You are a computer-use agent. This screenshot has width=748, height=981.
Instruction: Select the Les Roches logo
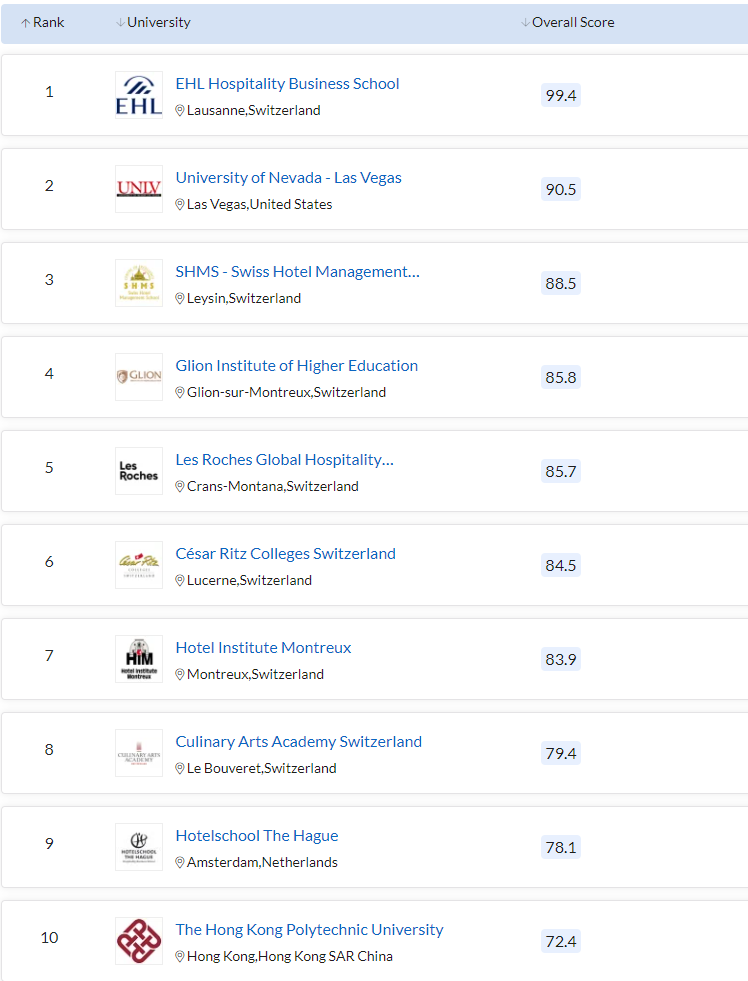(139, 470)
